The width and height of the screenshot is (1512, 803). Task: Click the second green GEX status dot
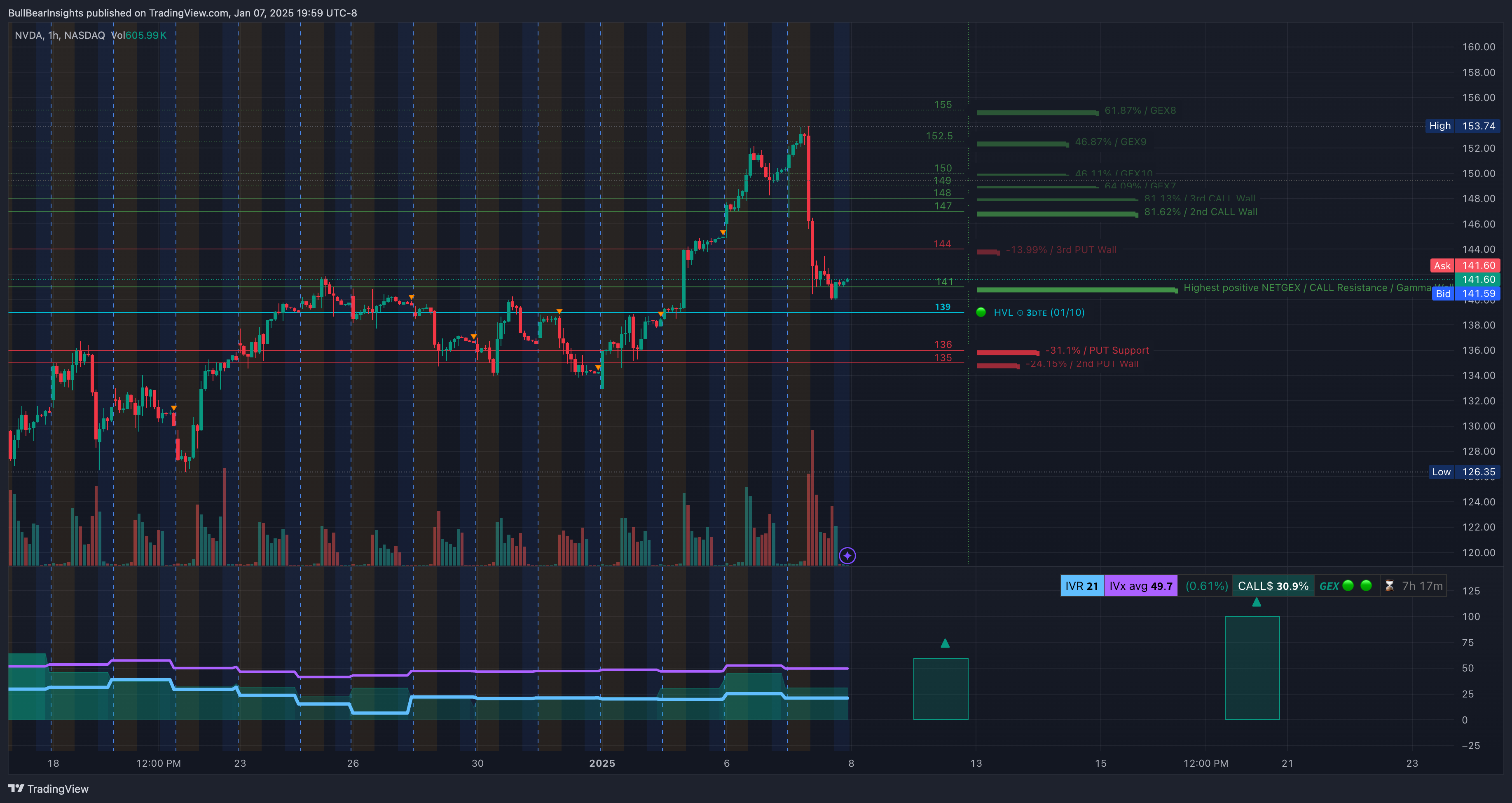1366,585
